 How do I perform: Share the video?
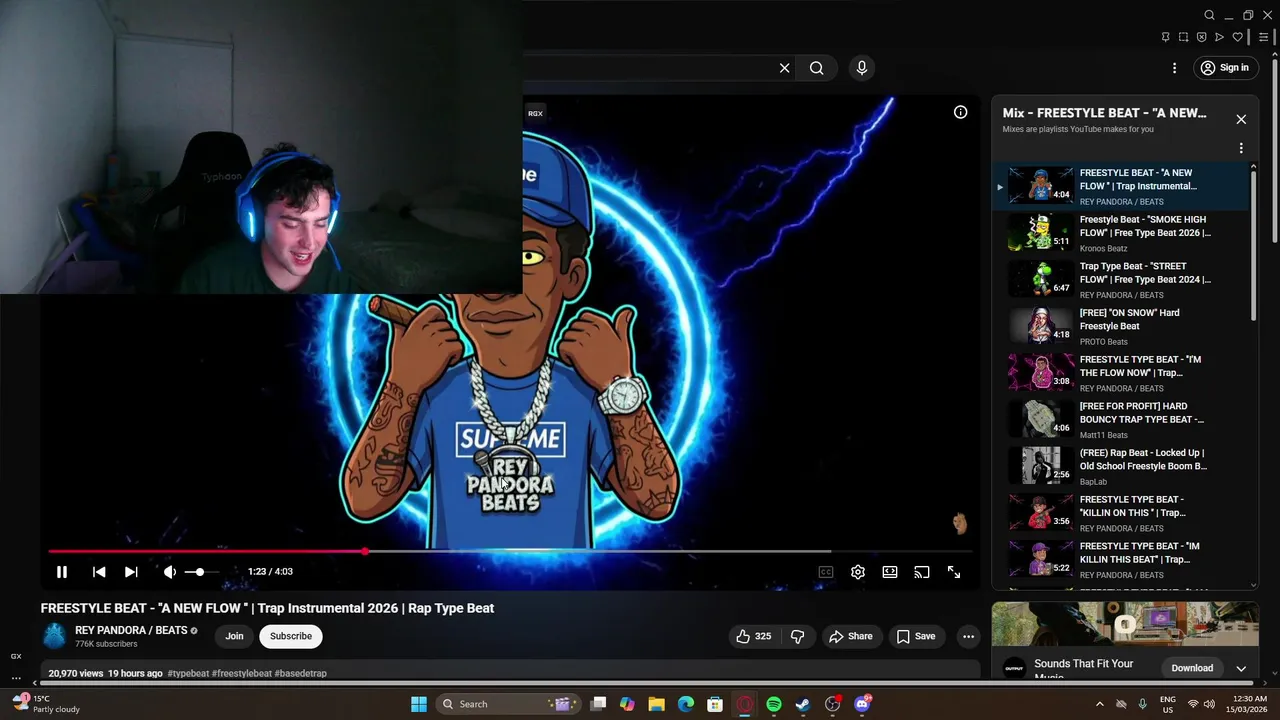point(850,636)
